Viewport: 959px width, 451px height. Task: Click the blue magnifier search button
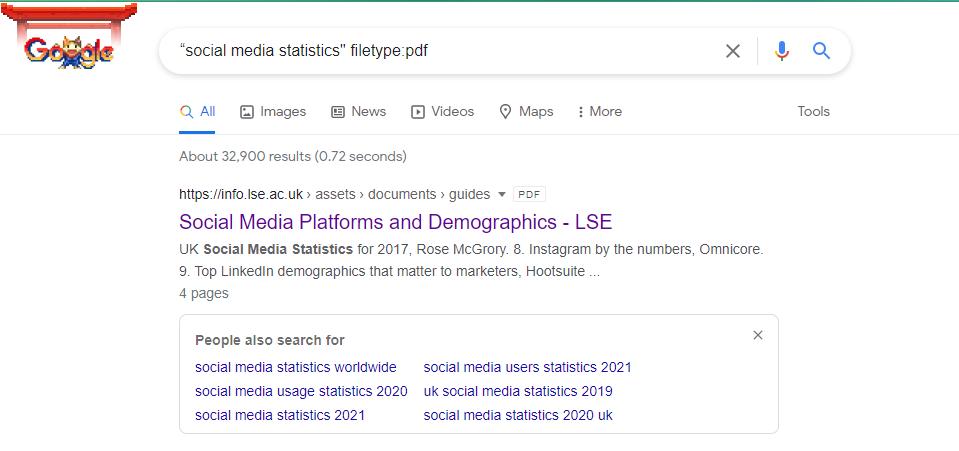click(822, 51)
